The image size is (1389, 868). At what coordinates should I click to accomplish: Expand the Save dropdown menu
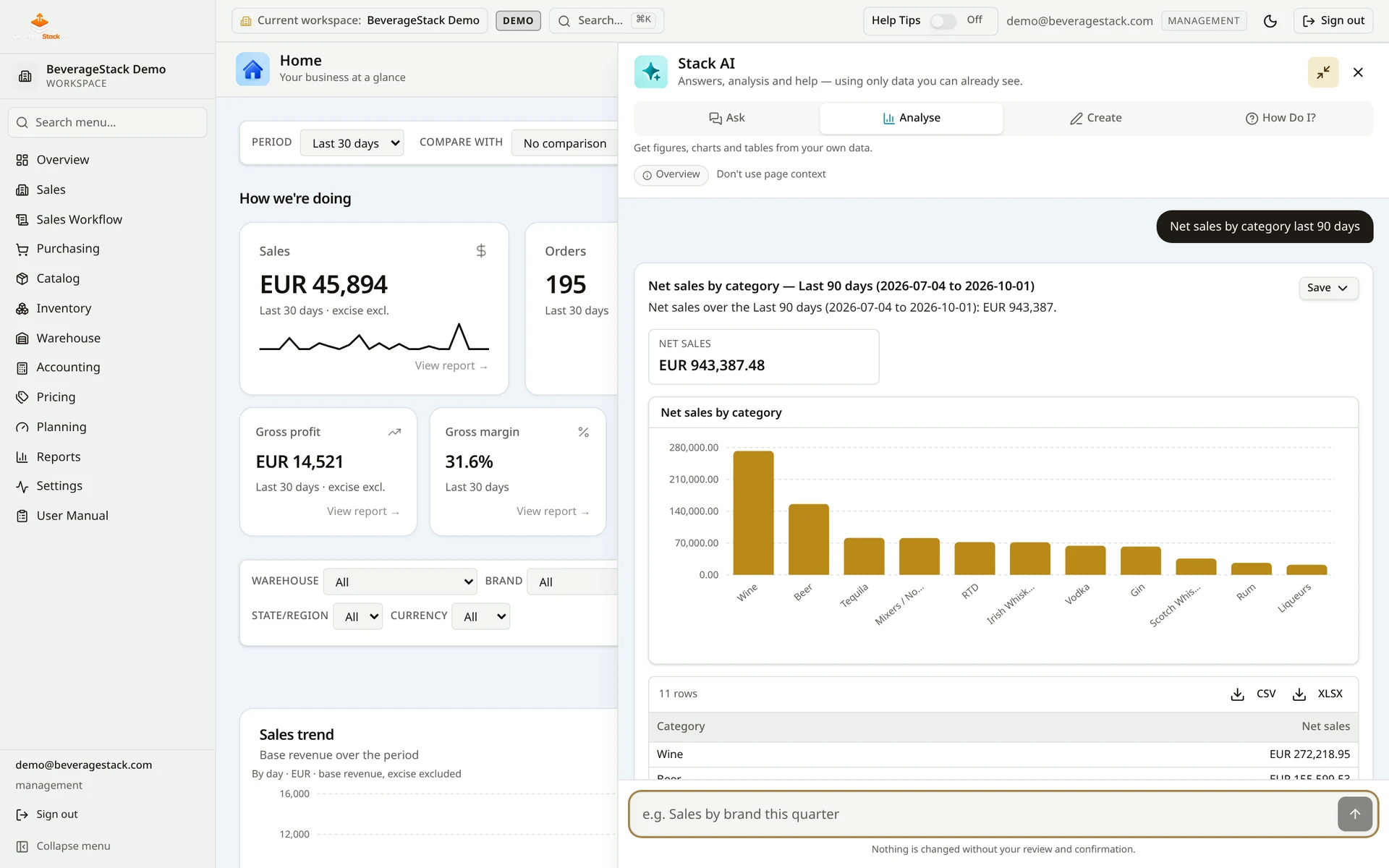[1328, 288]
